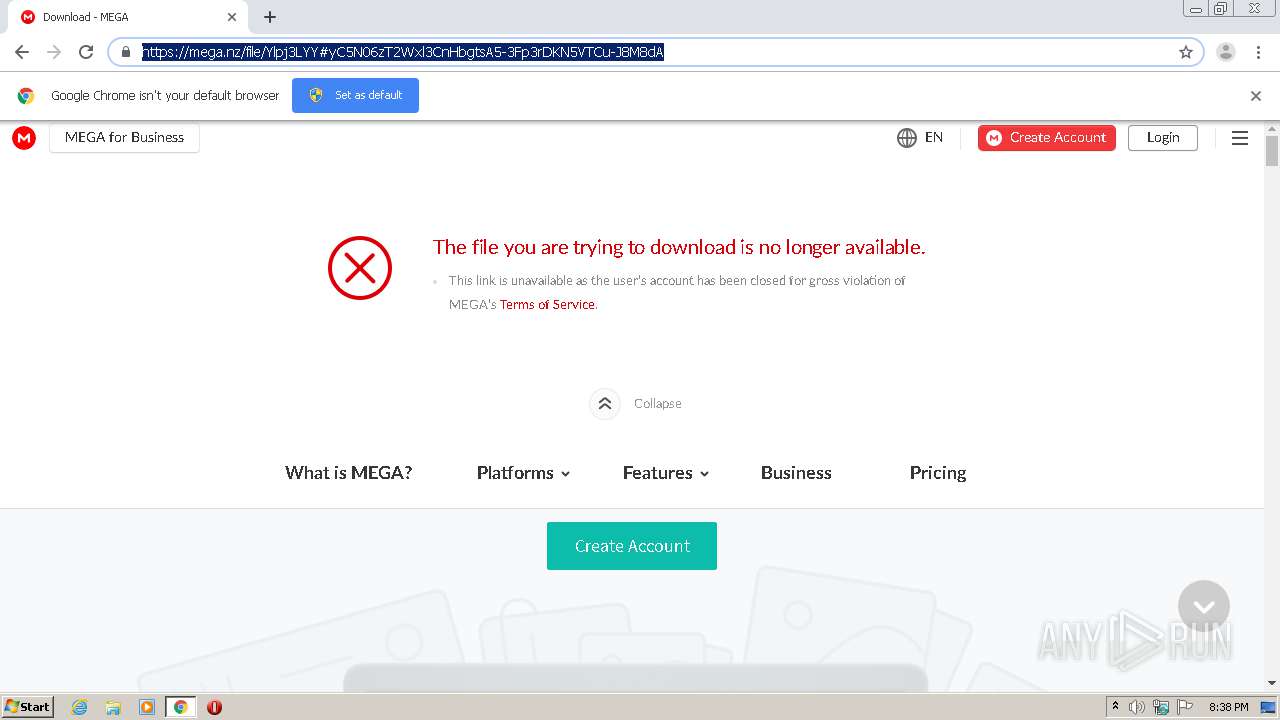Viewport: 1280px width, 720px height.
Task: Go forward in browser history
Action: coord(54,52)
